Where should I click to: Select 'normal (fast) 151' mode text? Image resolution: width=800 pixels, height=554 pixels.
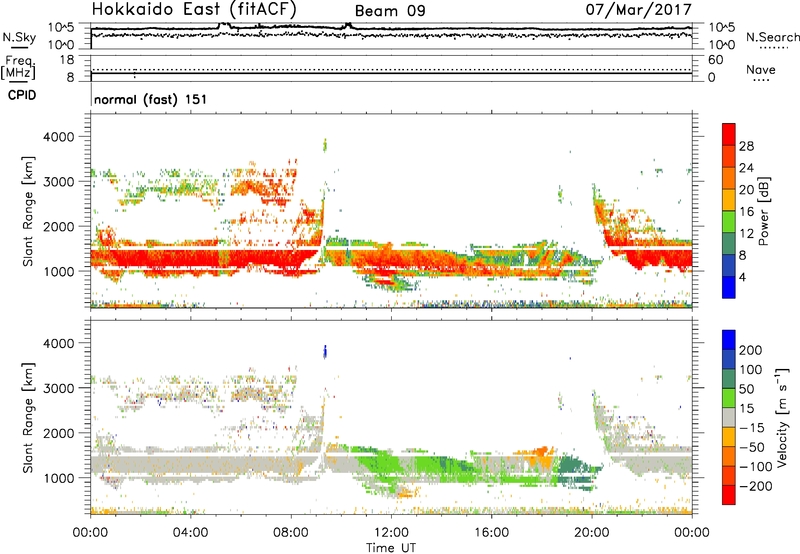[151, 99]
